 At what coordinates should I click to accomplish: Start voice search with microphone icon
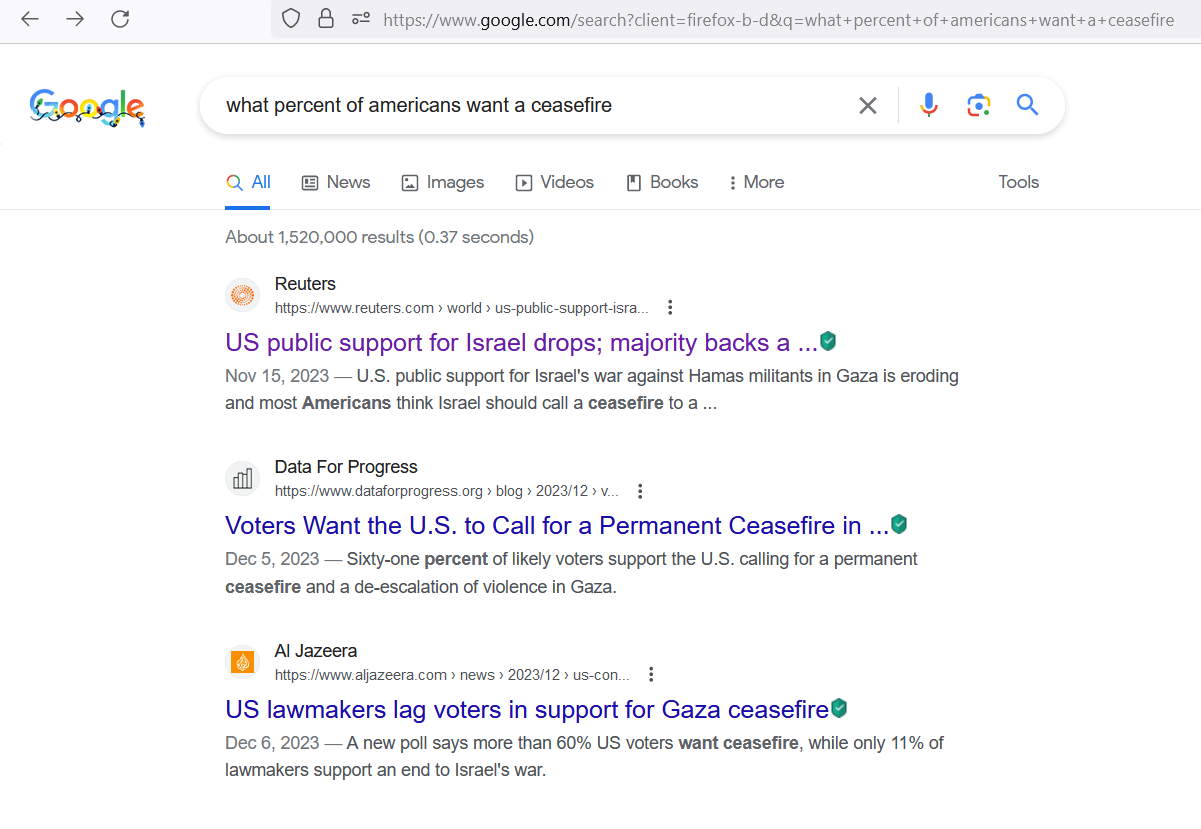929,105
